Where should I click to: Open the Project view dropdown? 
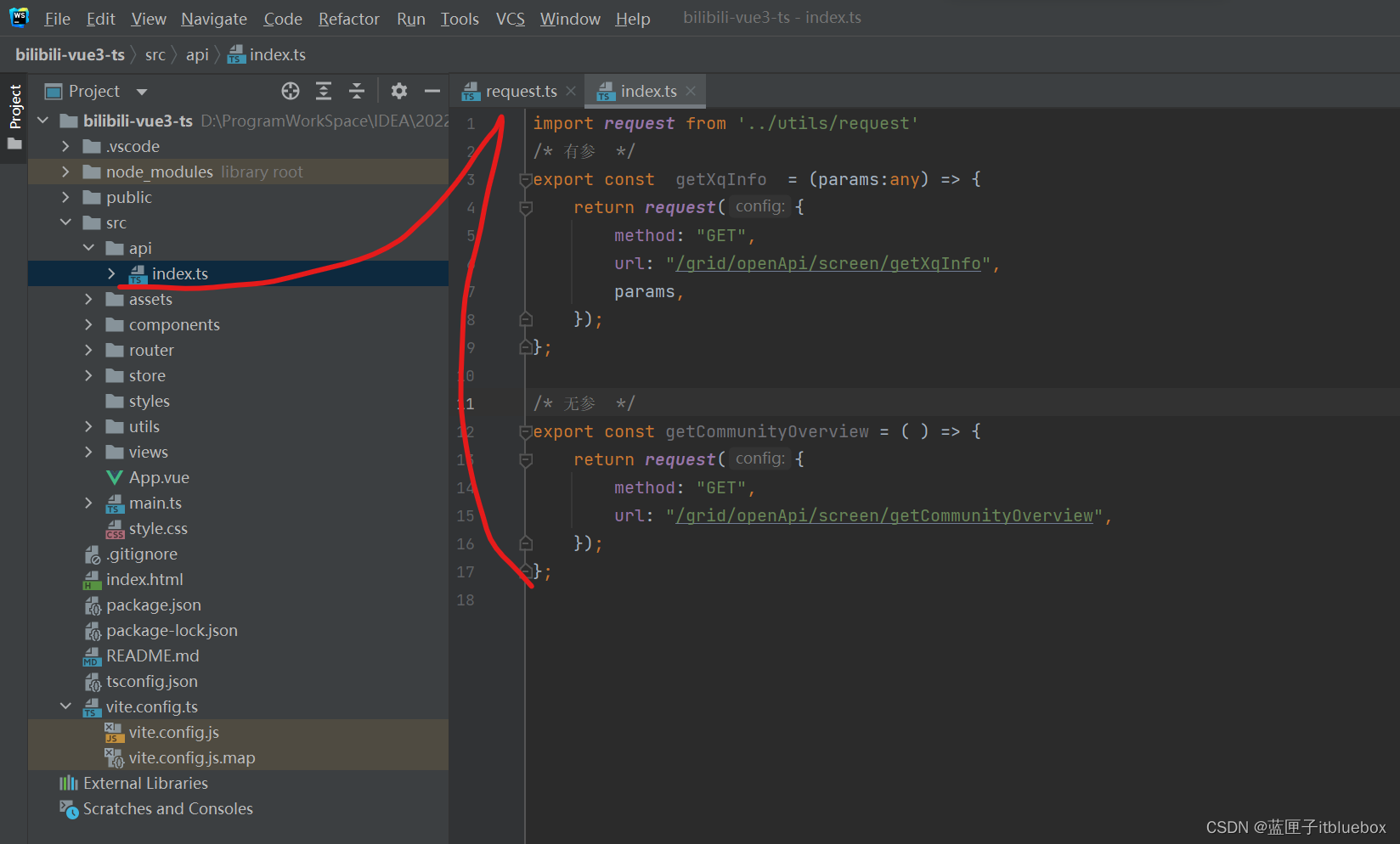pyautogui.click(x=142, y=92)
